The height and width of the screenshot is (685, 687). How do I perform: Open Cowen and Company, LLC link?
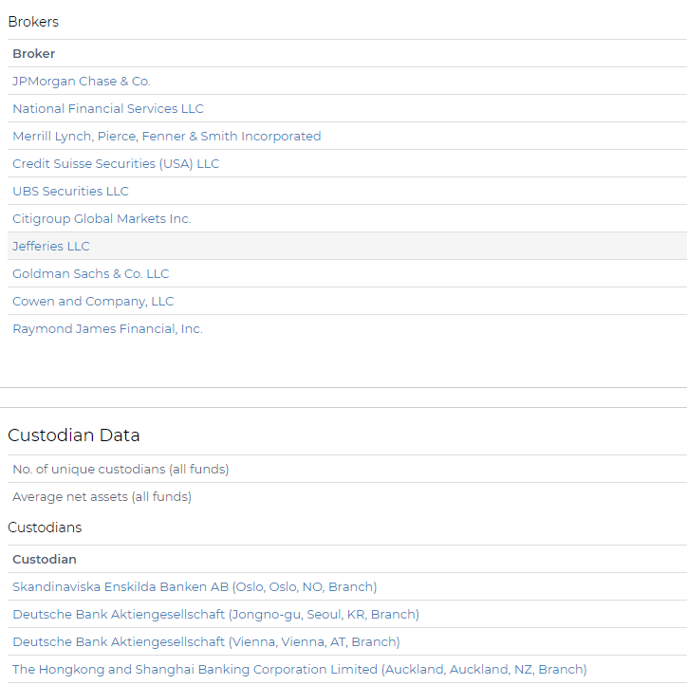(x=93, y=302)
